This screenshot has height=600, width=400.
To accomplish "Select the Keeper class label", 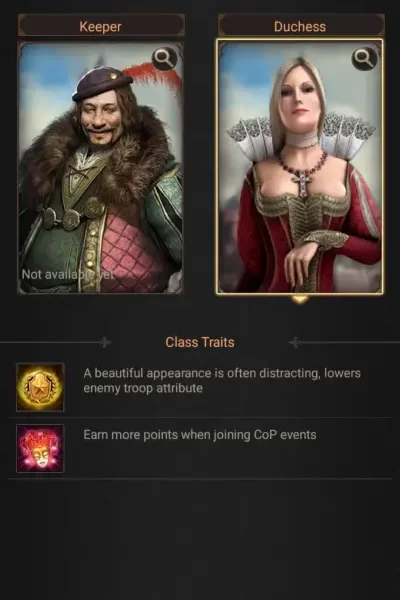I will 101,26.
